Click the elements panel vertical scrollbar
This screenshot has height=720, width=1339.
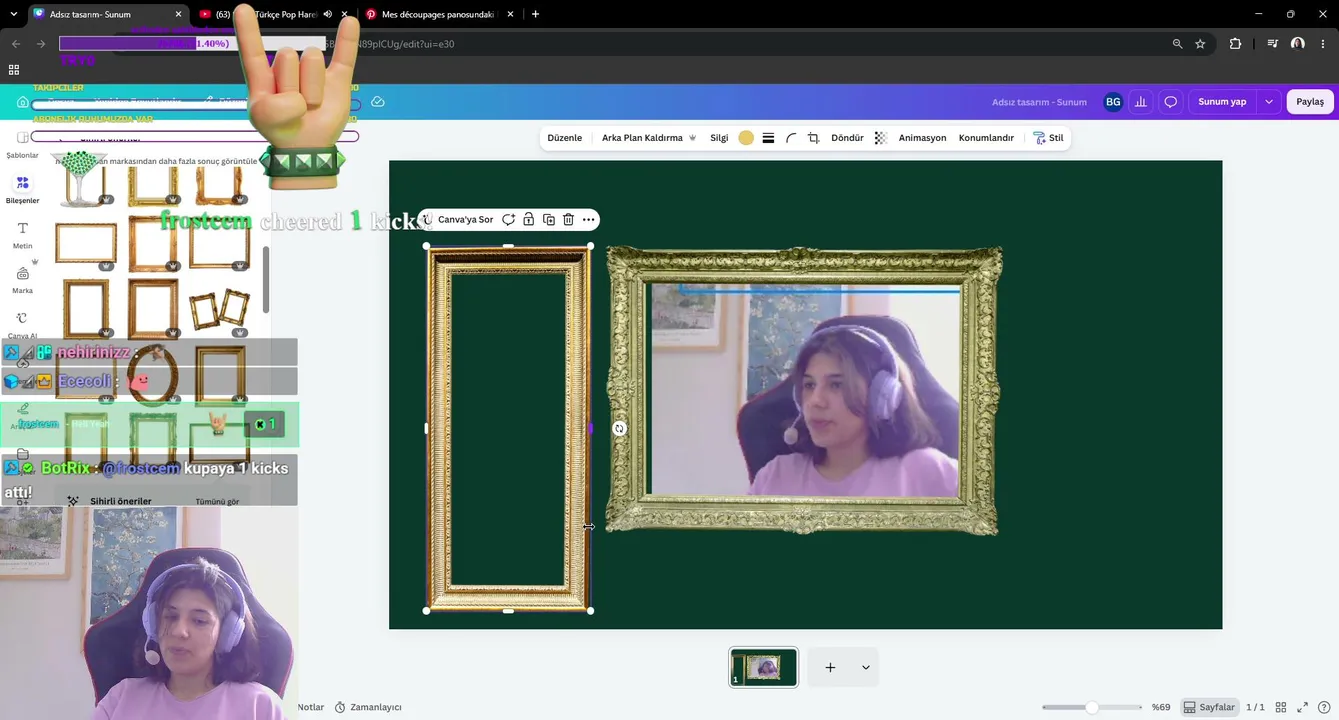coord(266,279)
